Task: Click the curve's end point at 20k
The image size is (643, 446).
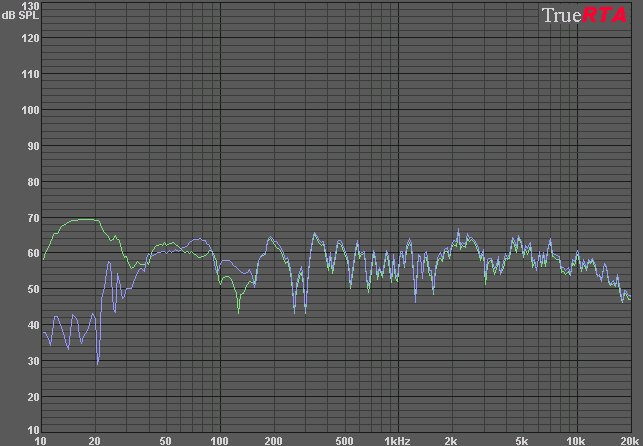Action: click(x=629, y=299)
